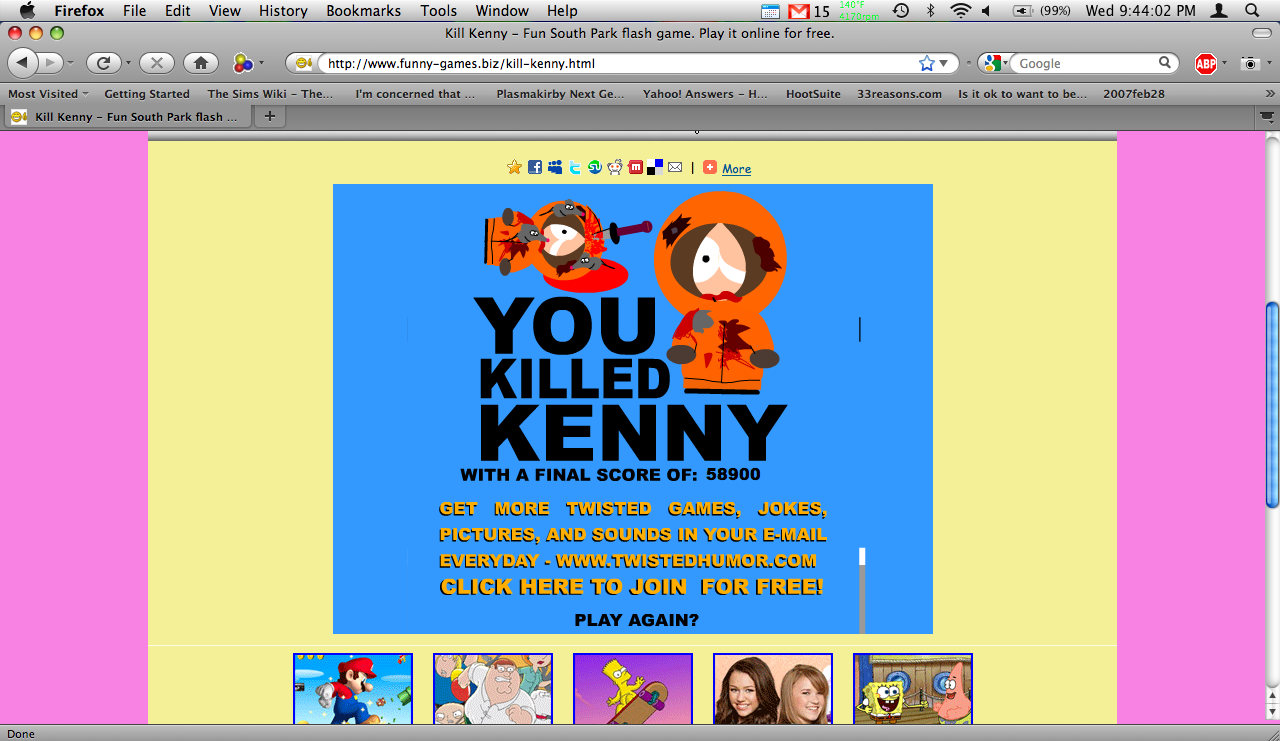The height and width of the screenshot is (741, 1280).
Task: Click the Stop loading X button
Action: (156, 63)
